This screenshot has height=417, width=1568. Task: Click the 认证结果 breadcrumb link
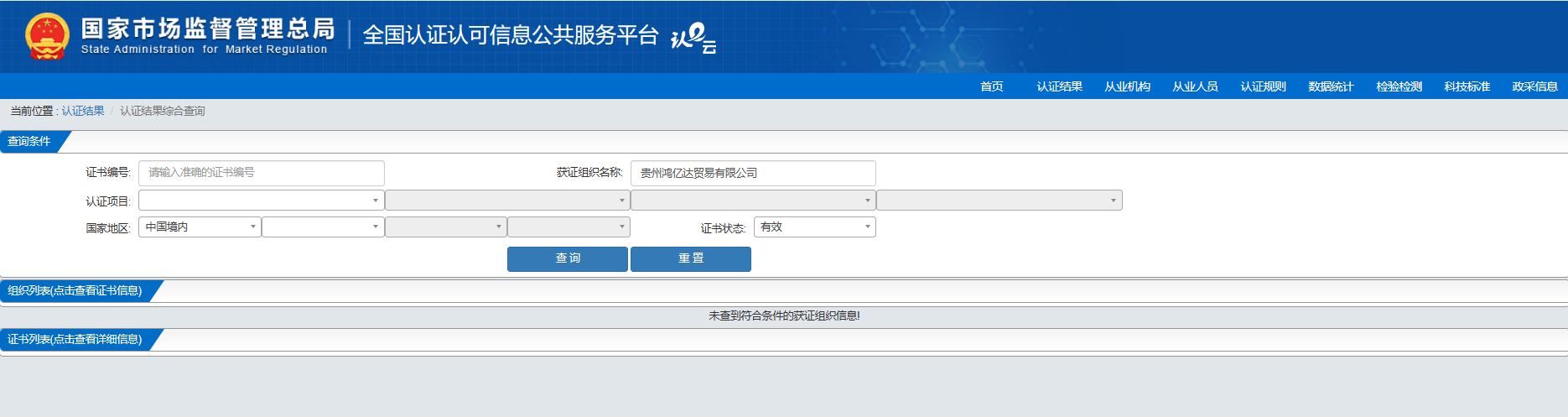(83, 111)
